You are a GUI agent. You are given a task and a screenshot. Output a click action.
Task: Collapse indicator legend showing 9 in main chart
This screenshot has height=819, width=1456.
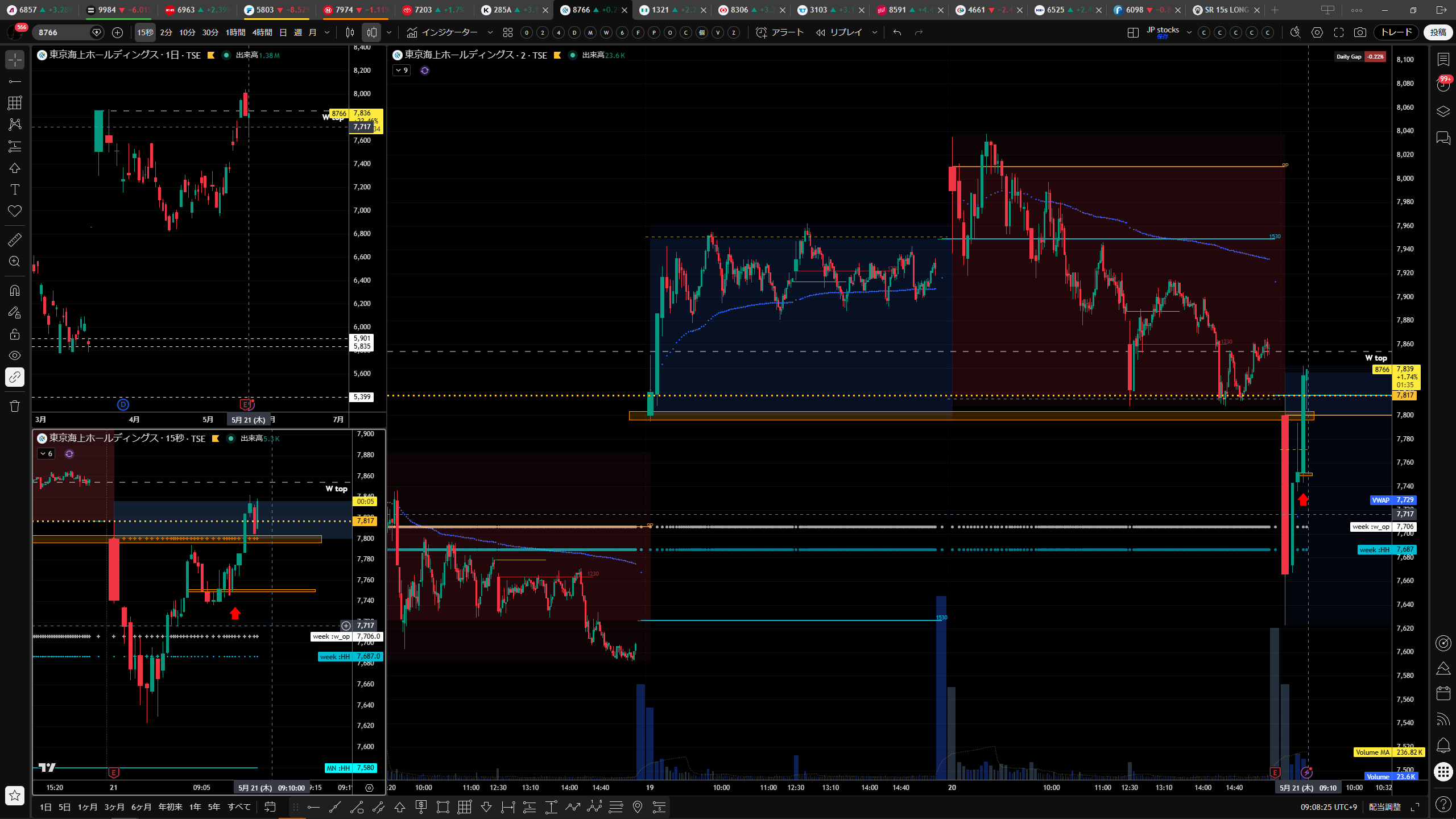[x=402, y=71]
